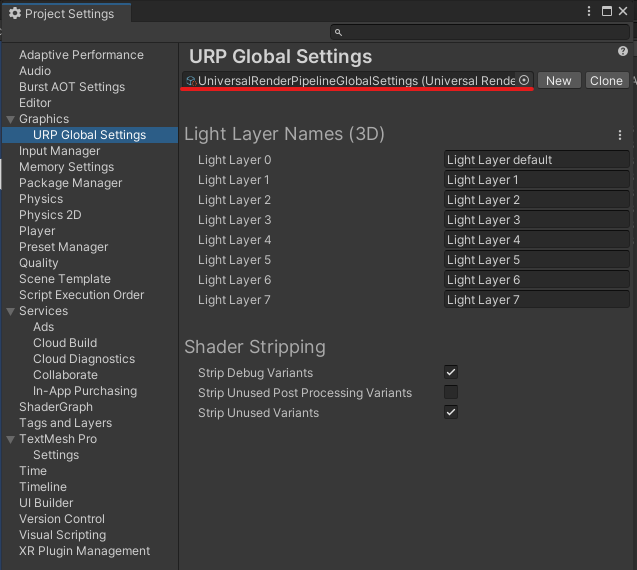Image resolution: width=637 pixels, height=570 pixels.
Task: Open Version Control settings
Action: pyautogui.click(x=62, y=519)
